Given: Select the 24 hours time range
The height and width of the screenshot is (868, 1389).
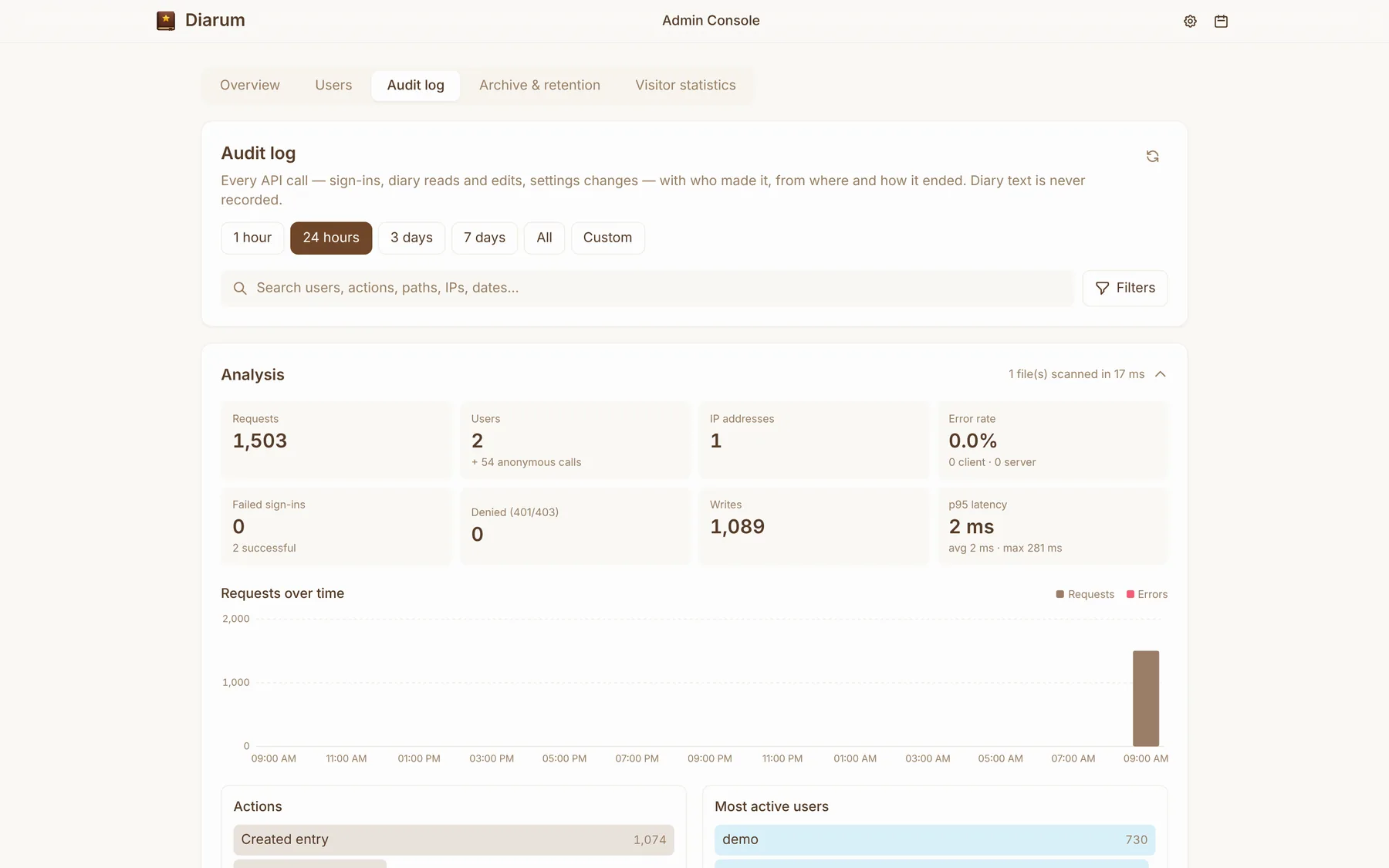Looking at the screenshot, I should click(x=331, y=238).
